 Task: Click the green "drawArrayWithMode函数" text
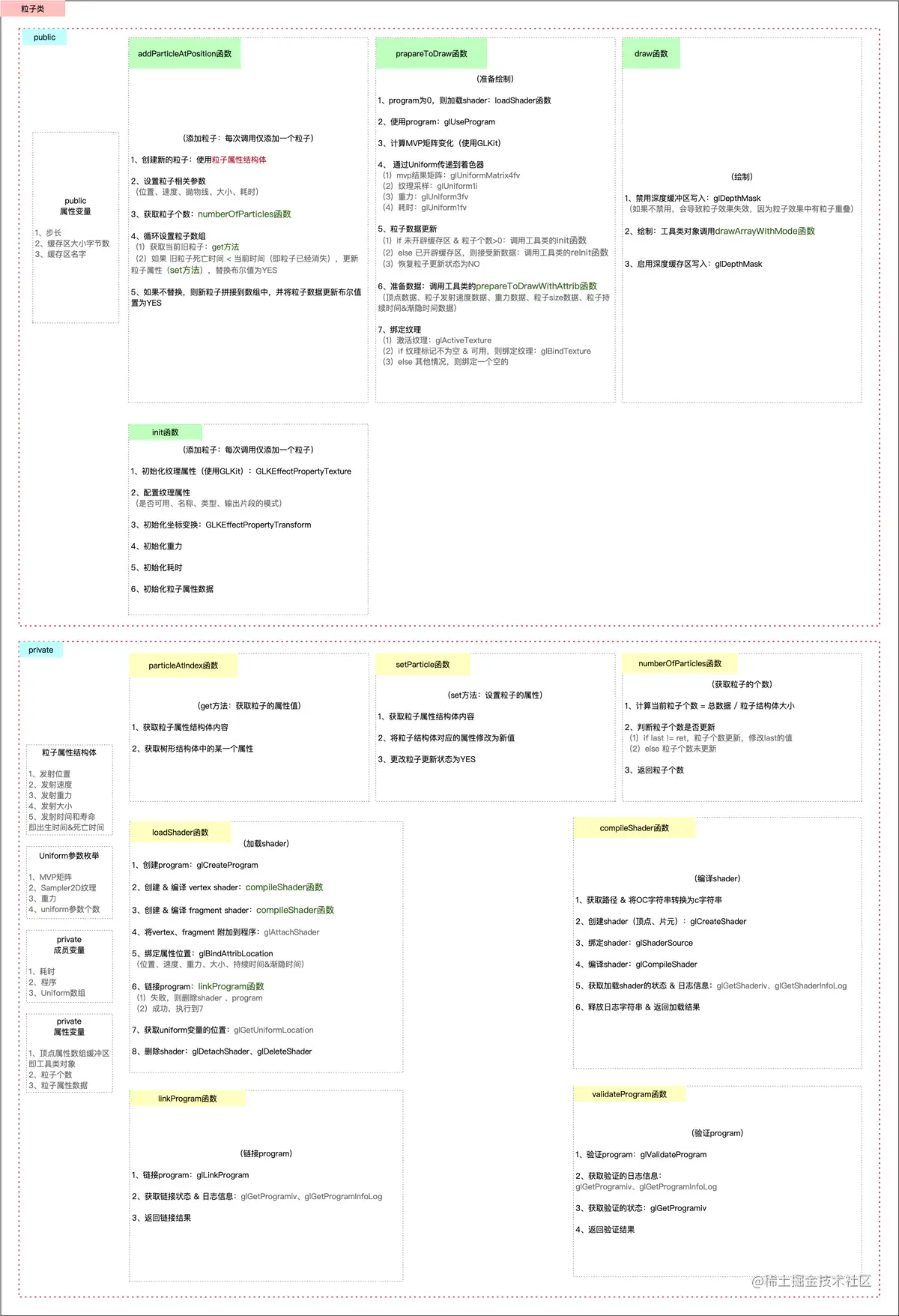pyautogui.click(x=765, y=232)
